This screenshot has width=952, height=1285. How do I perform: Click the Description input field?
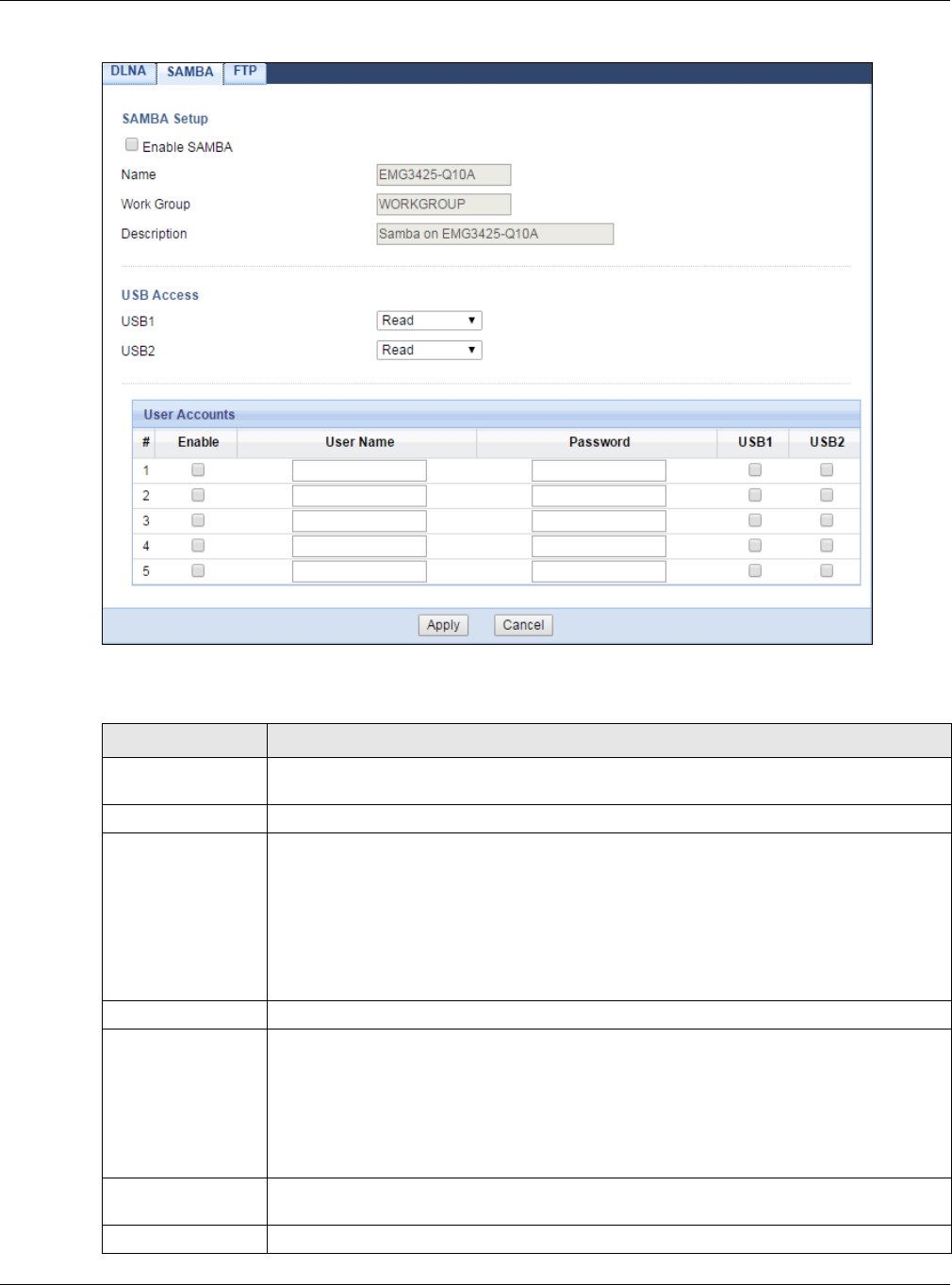495,234
